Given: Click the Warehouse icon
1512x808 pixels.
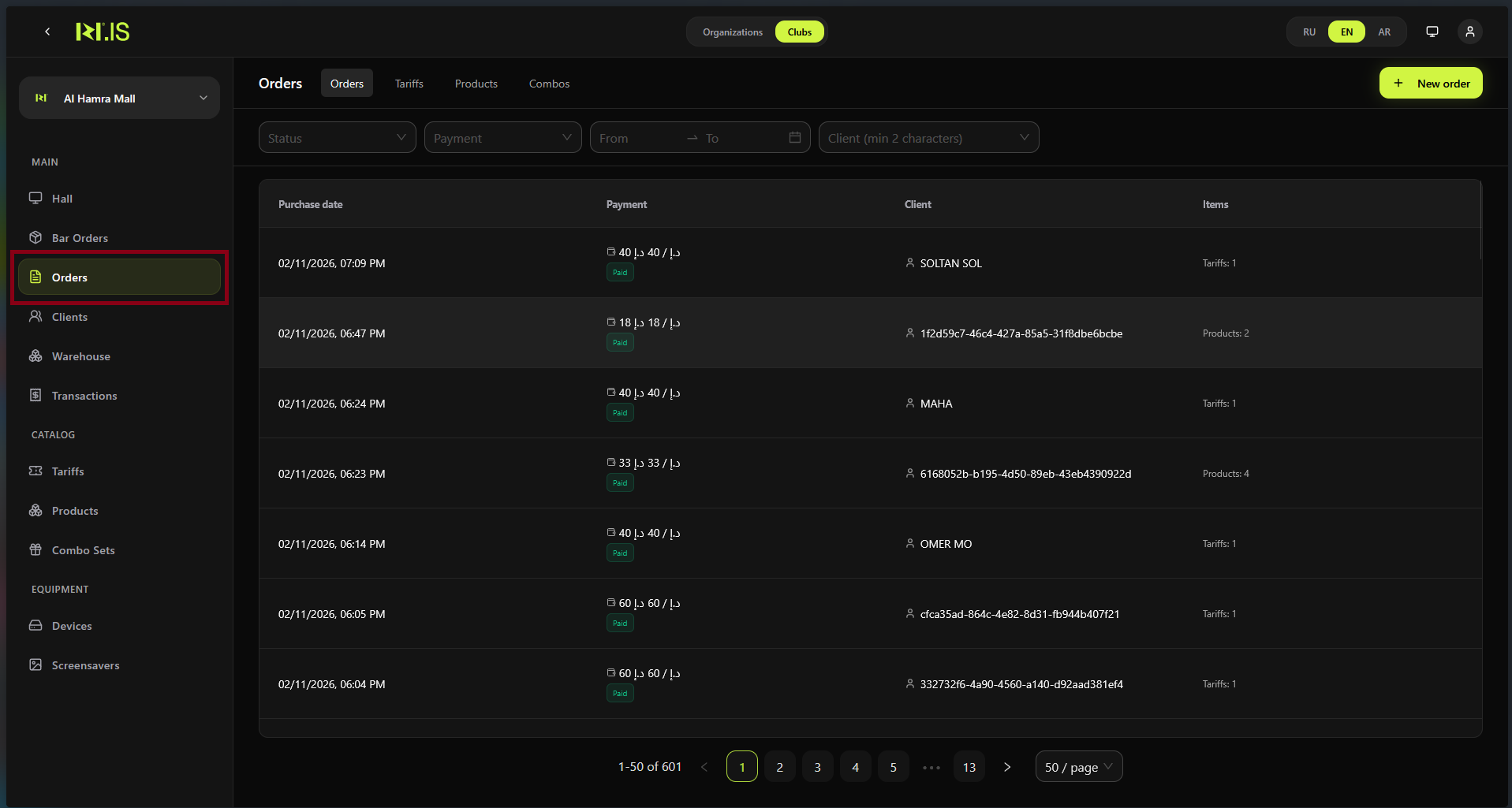Looking at the screenshot, I should coord(35,356).
